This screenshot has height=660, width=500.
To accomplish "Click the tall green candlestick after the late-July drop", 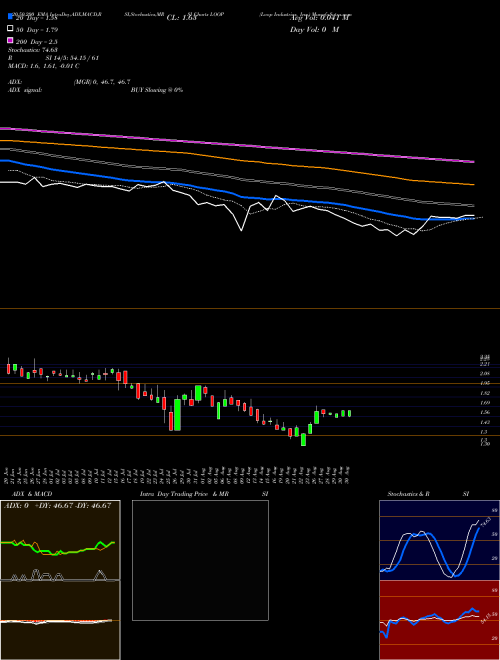I will coord(178,415).
